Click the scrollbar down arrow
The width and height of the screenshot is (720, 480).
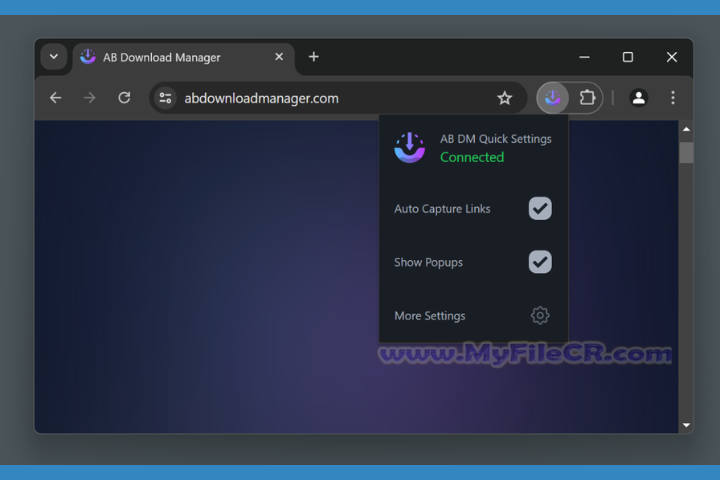tap(686, 425)
